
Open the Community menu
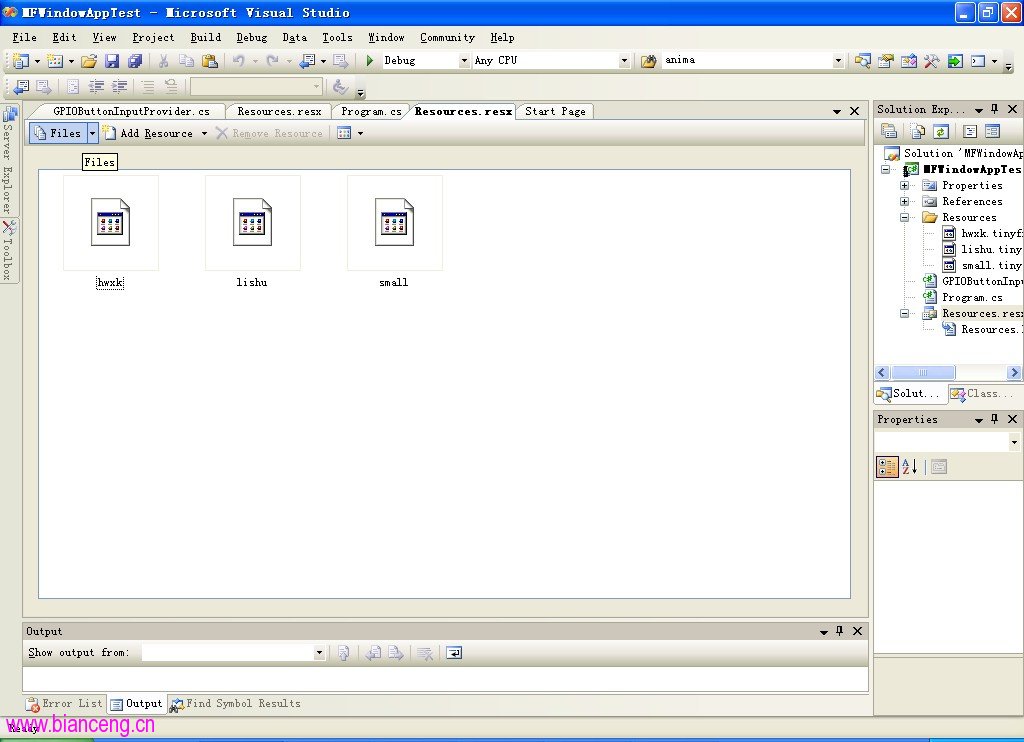[447, 37]
